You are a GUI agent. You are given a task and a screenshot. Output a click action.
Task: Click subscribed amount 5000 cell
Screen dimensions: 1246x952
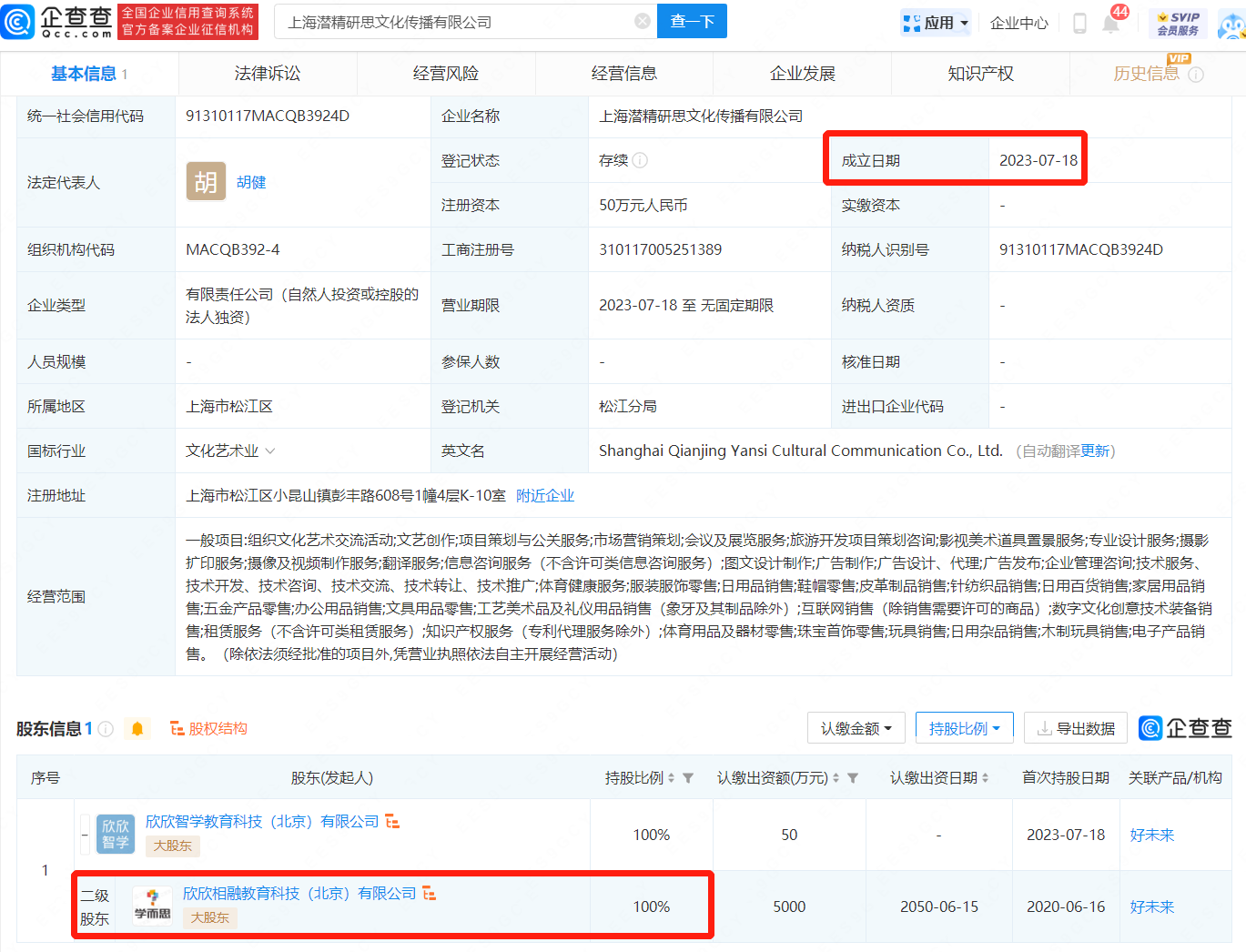(789, 906)
